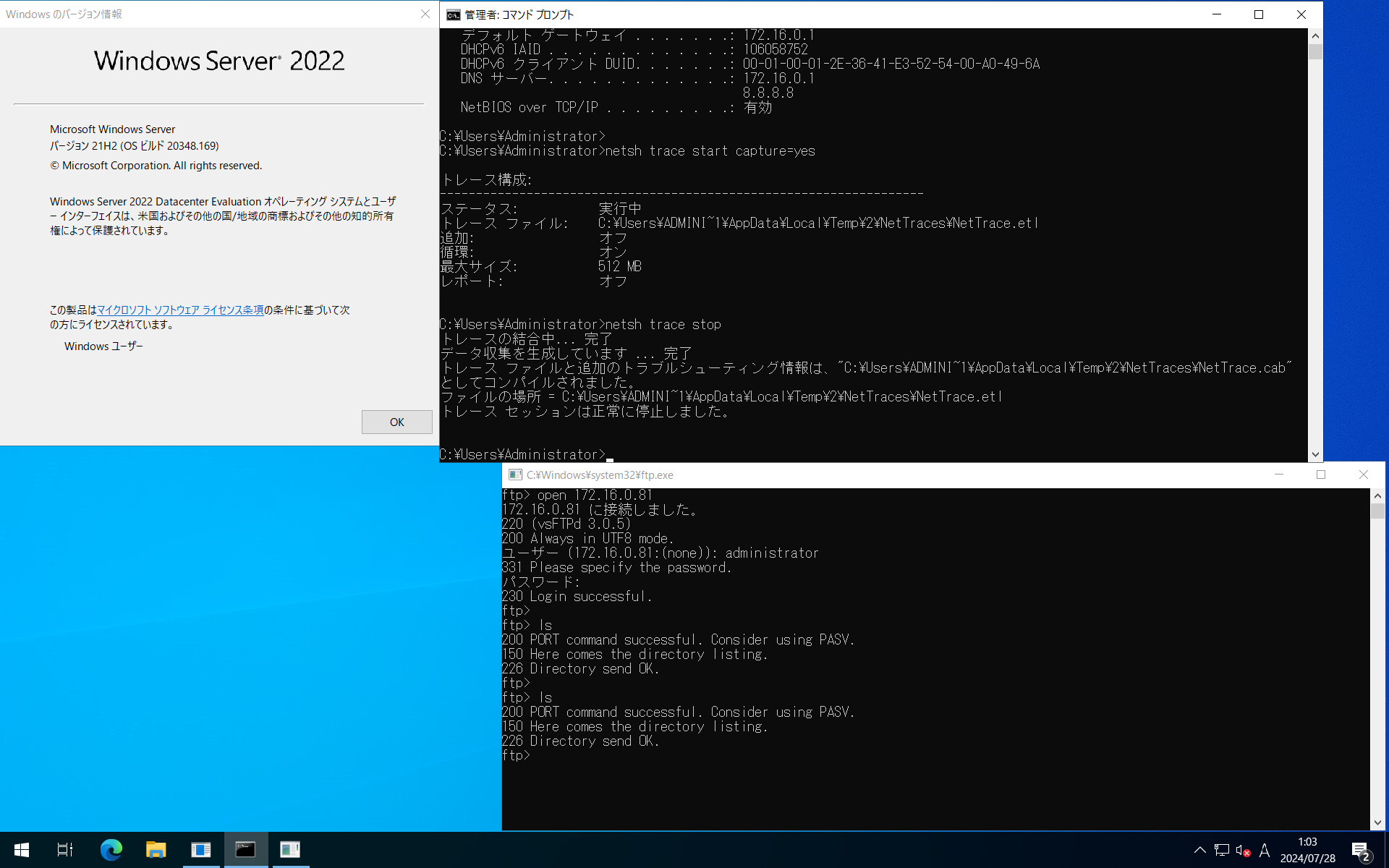Viewport: 1389px width, 868px height.
Task: Click the network status tray icon
Action: 1222,850
